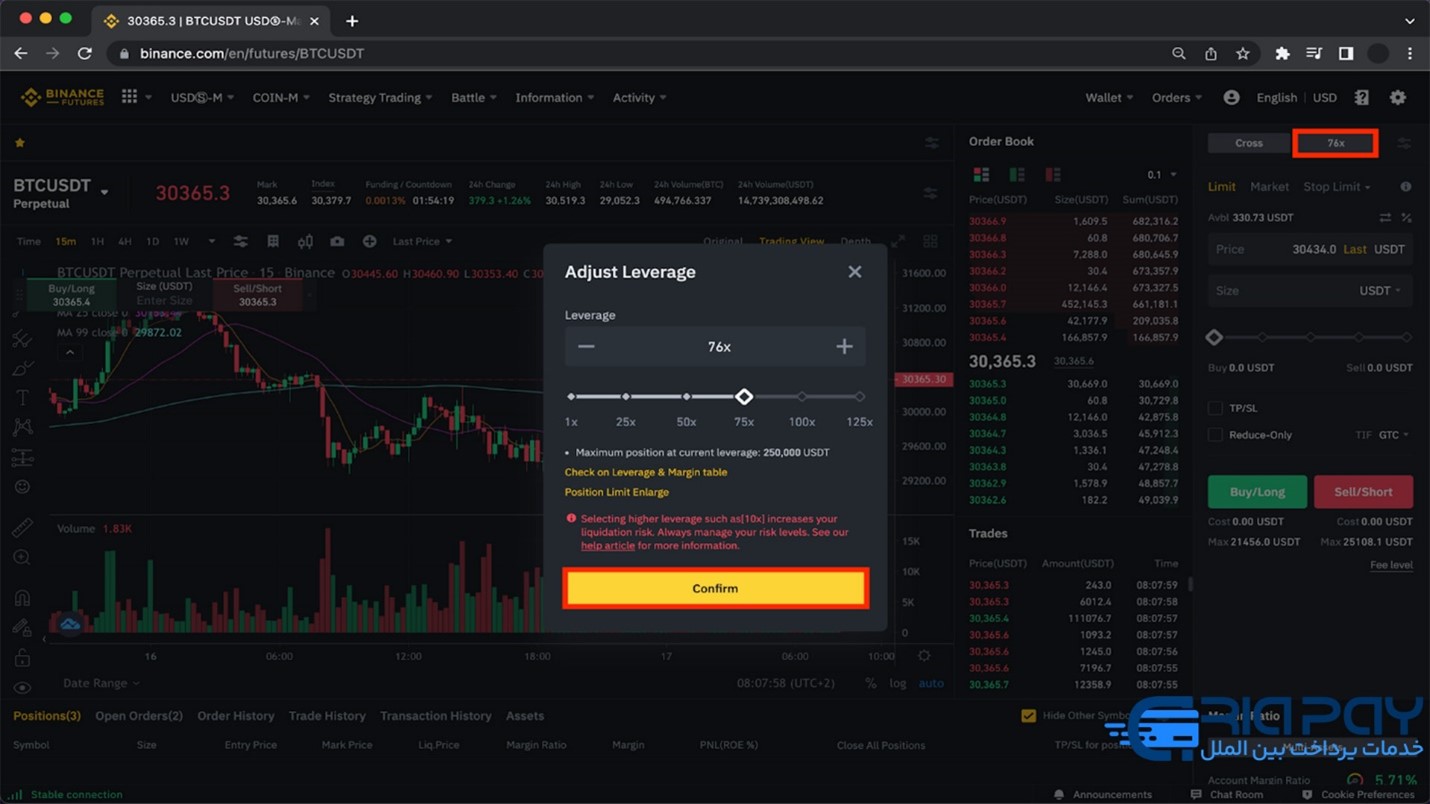Image resolution: width=1430 pixels, height=804 pixels.
Task: Click the browser bookmark star icon
Action: pyautogui.click(x=1242, y=53)
